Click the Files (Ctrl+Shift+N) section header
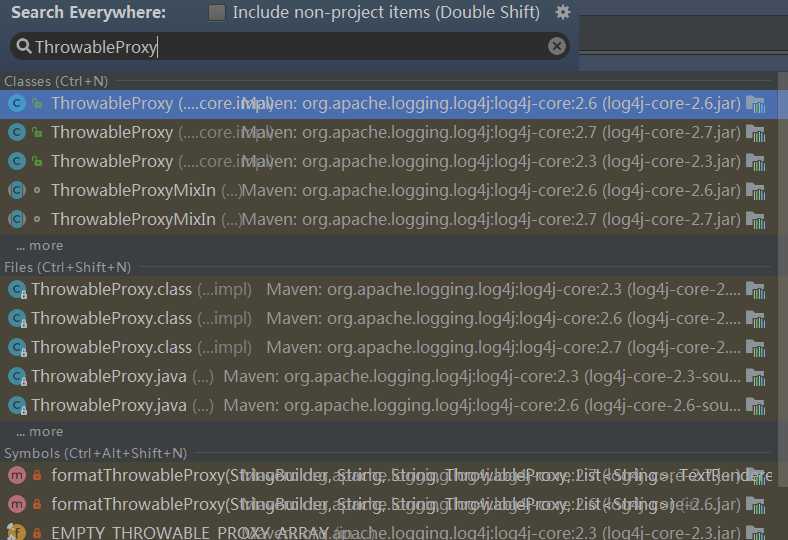The image size is (788, 540). [x=67, y=267]
